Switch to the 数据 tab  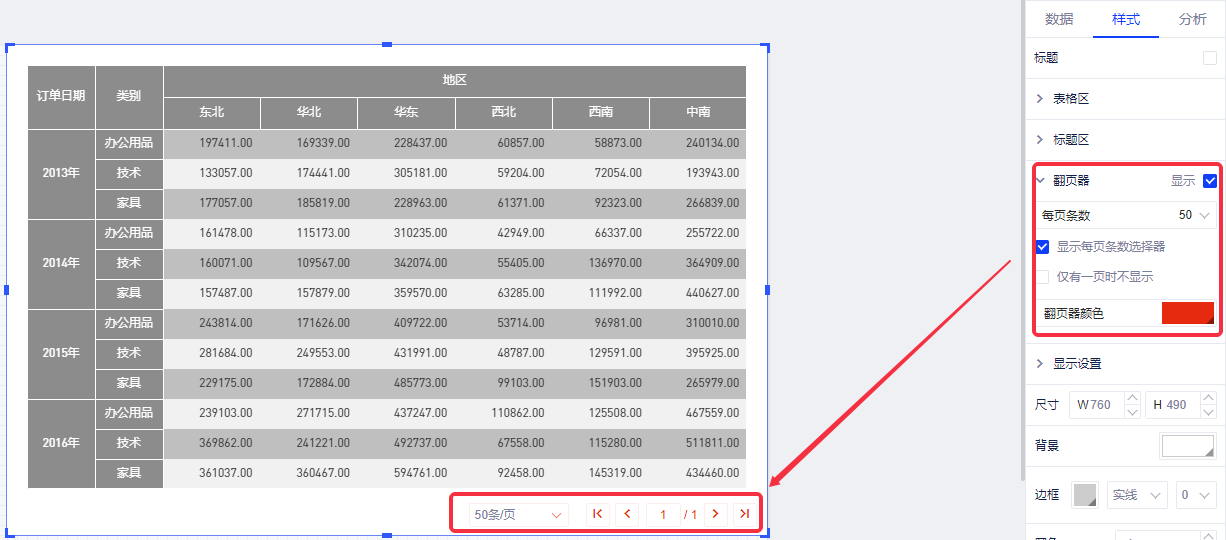1059,19
